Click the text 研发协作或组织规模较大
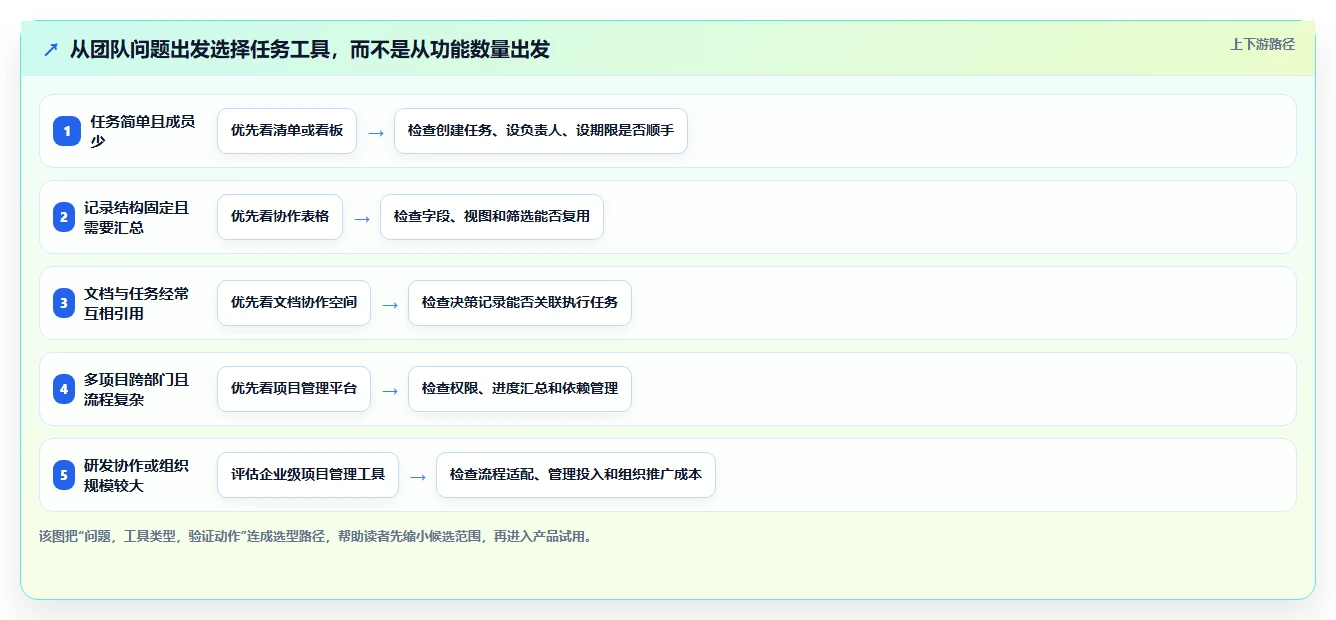 (x=137, y=475)
